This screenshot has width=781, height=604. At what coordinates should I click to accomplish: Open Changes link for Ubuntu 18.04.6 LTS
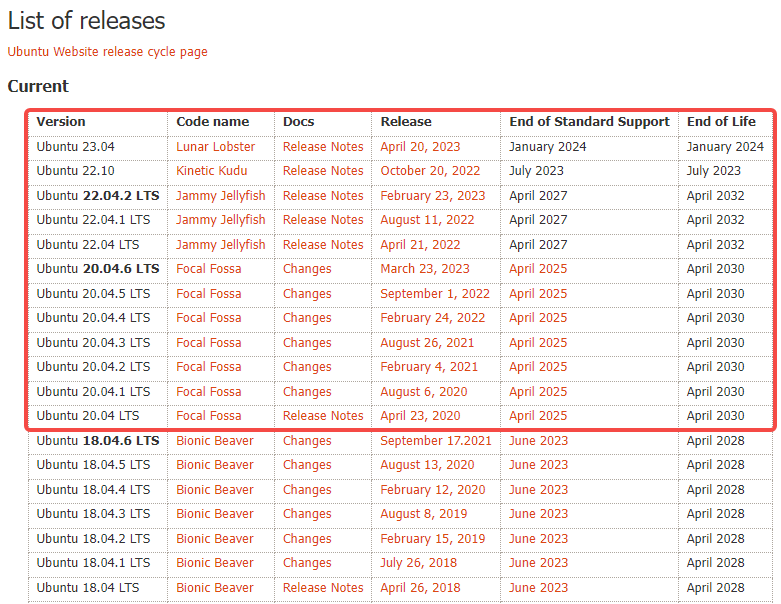click(x=307, y=441)
